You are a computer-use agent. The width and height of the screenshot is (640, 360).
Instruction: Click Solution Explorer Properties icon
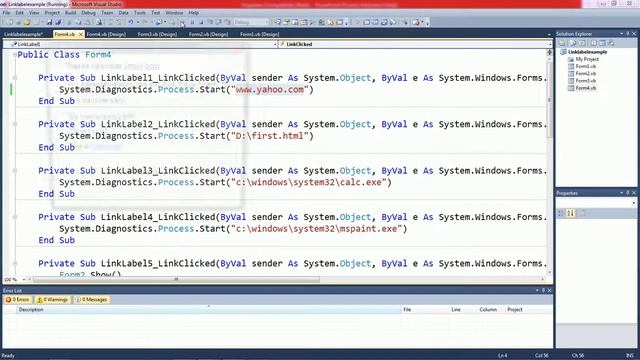(x=562, y=43)
